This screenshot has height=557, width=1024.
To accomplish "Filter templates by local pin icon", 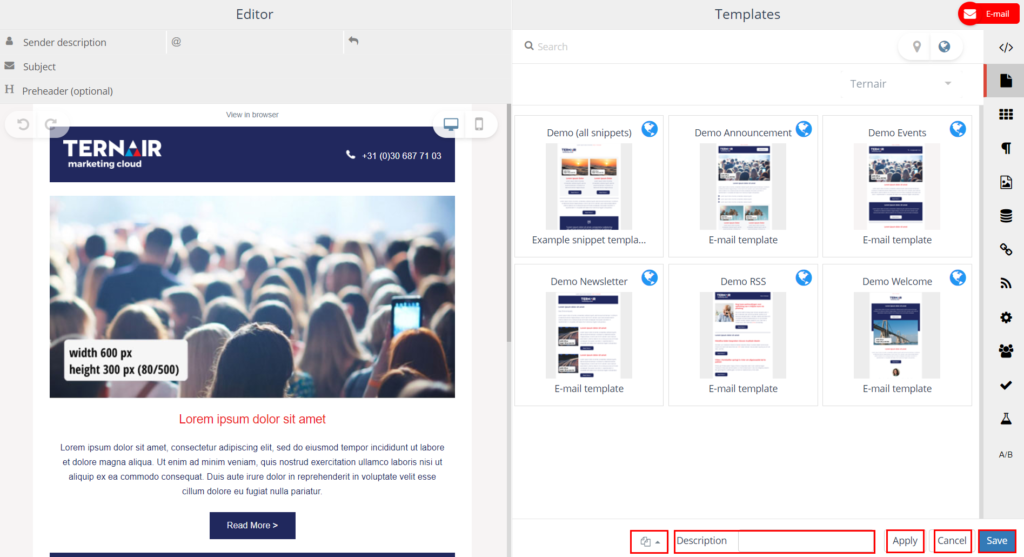I will (917, 46).
